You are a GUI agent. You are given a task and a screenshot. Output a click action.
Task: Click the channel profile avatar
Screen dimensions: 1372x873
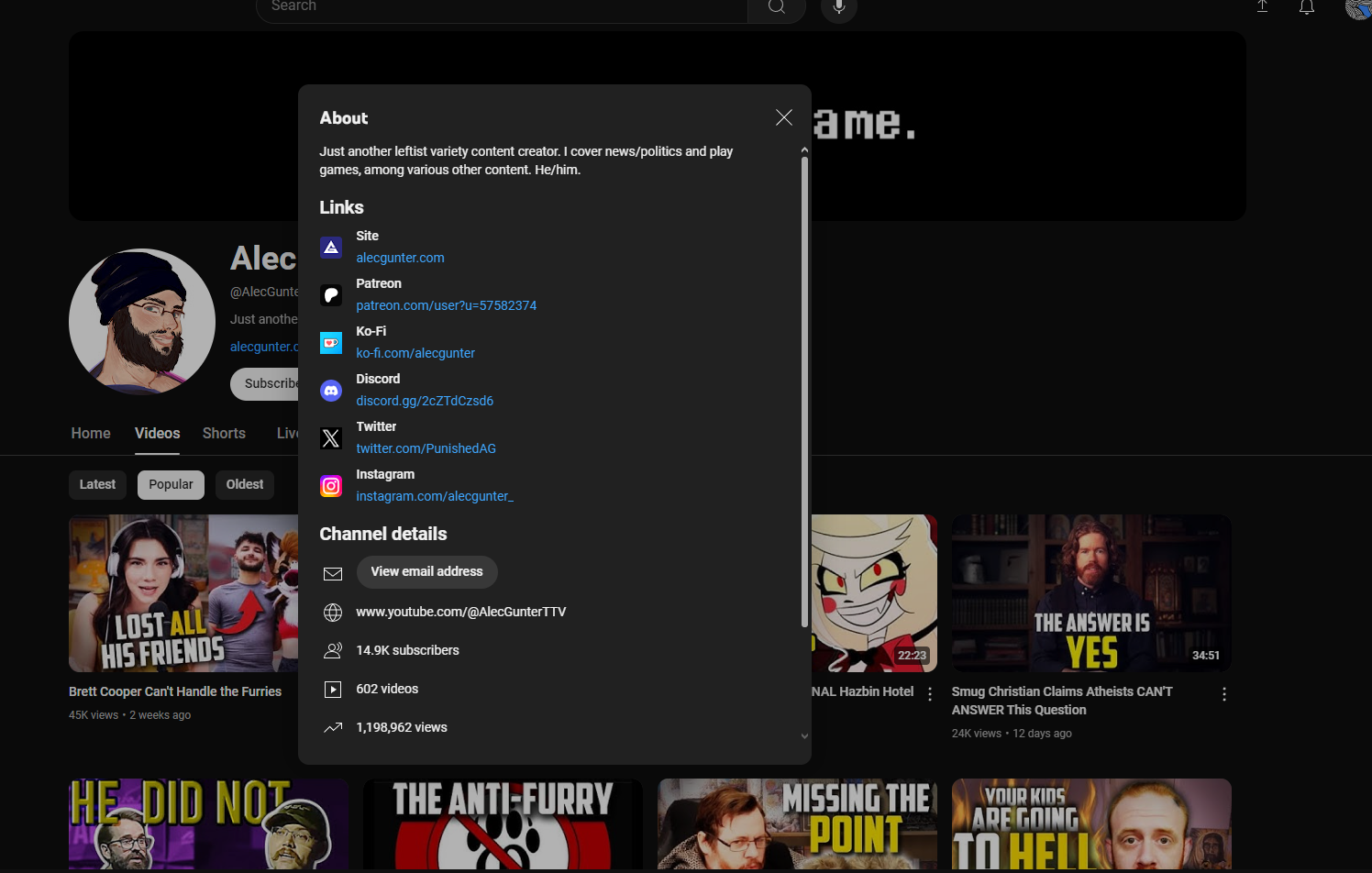point(142,322)
